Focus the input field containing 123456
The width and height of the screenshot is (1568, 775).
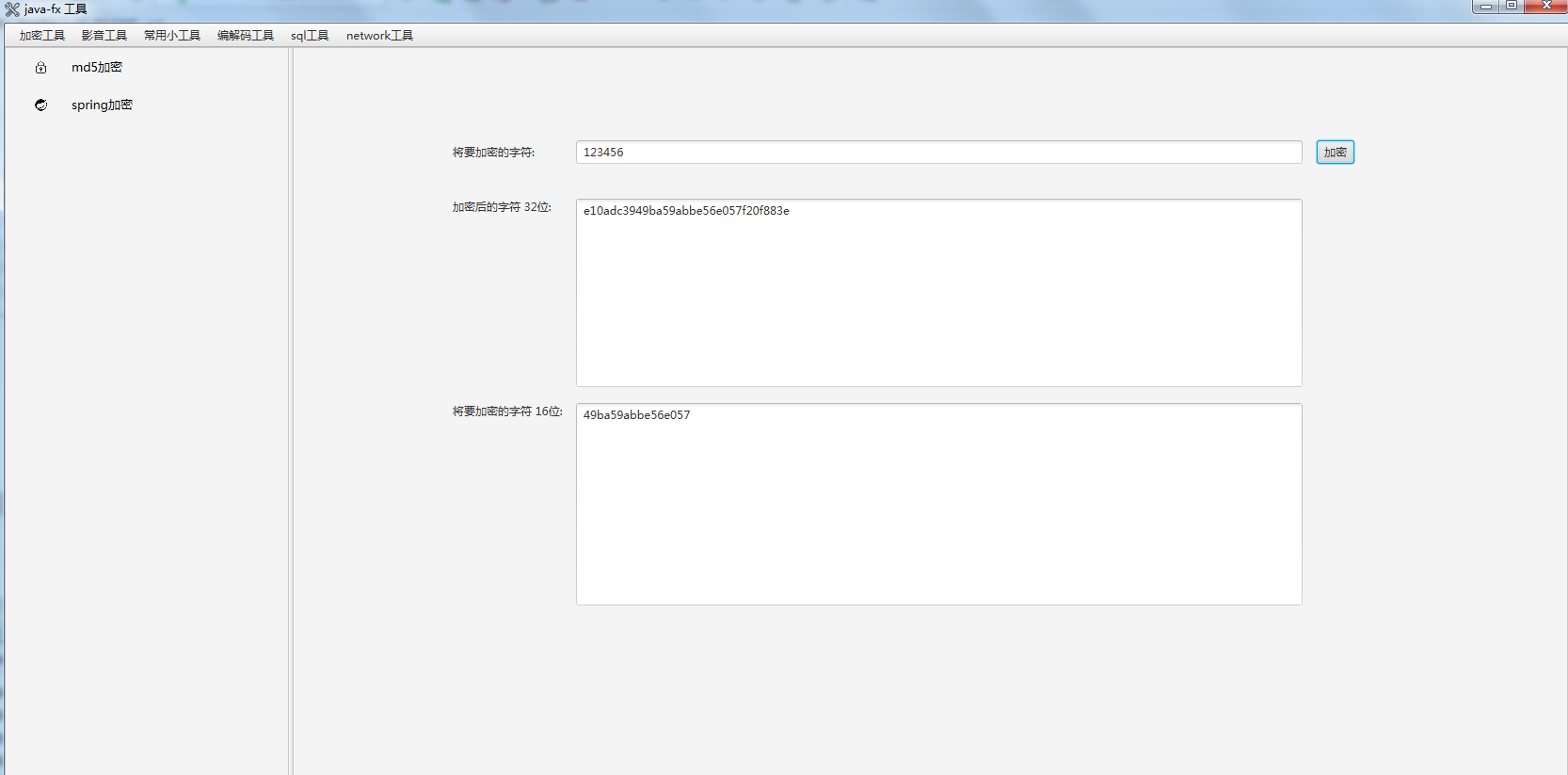[x=938, y=153]
